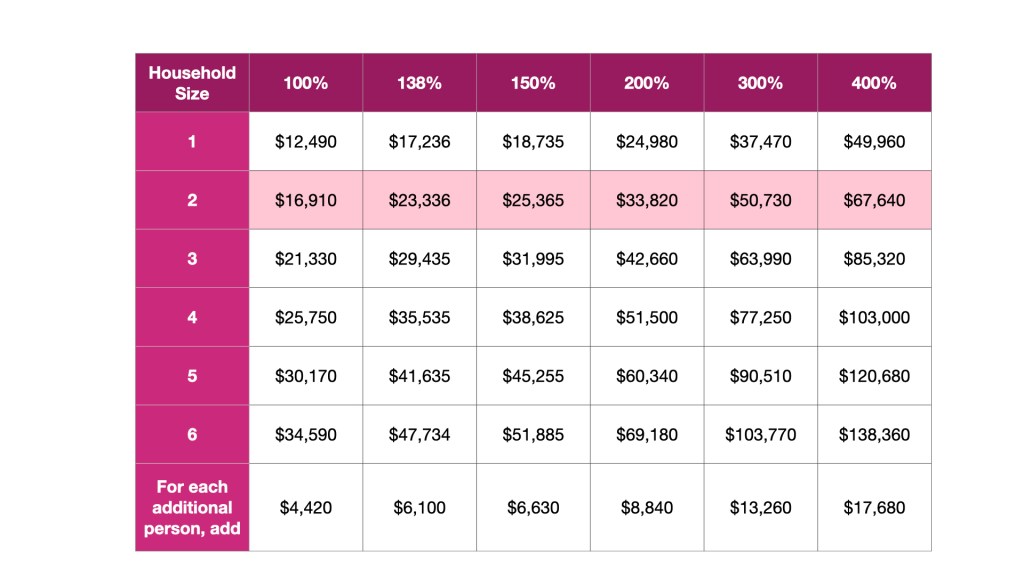Screen dimensions: 1024x576
Task: Select the highlighted $23,336 cell
Action: [x=419, y=200]
